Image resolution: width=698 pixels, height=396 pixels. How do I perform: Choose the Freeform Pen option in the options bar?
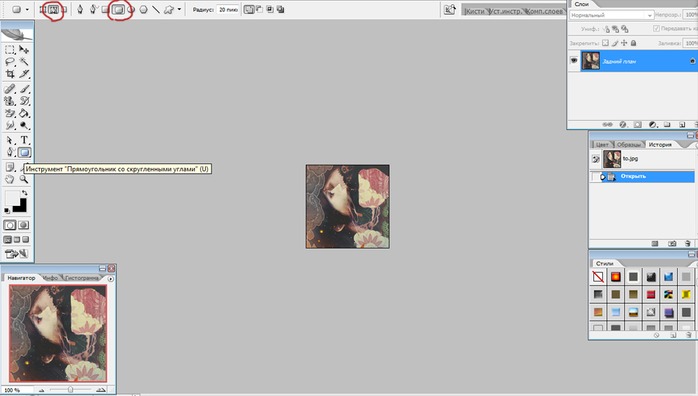coord(93,9)
